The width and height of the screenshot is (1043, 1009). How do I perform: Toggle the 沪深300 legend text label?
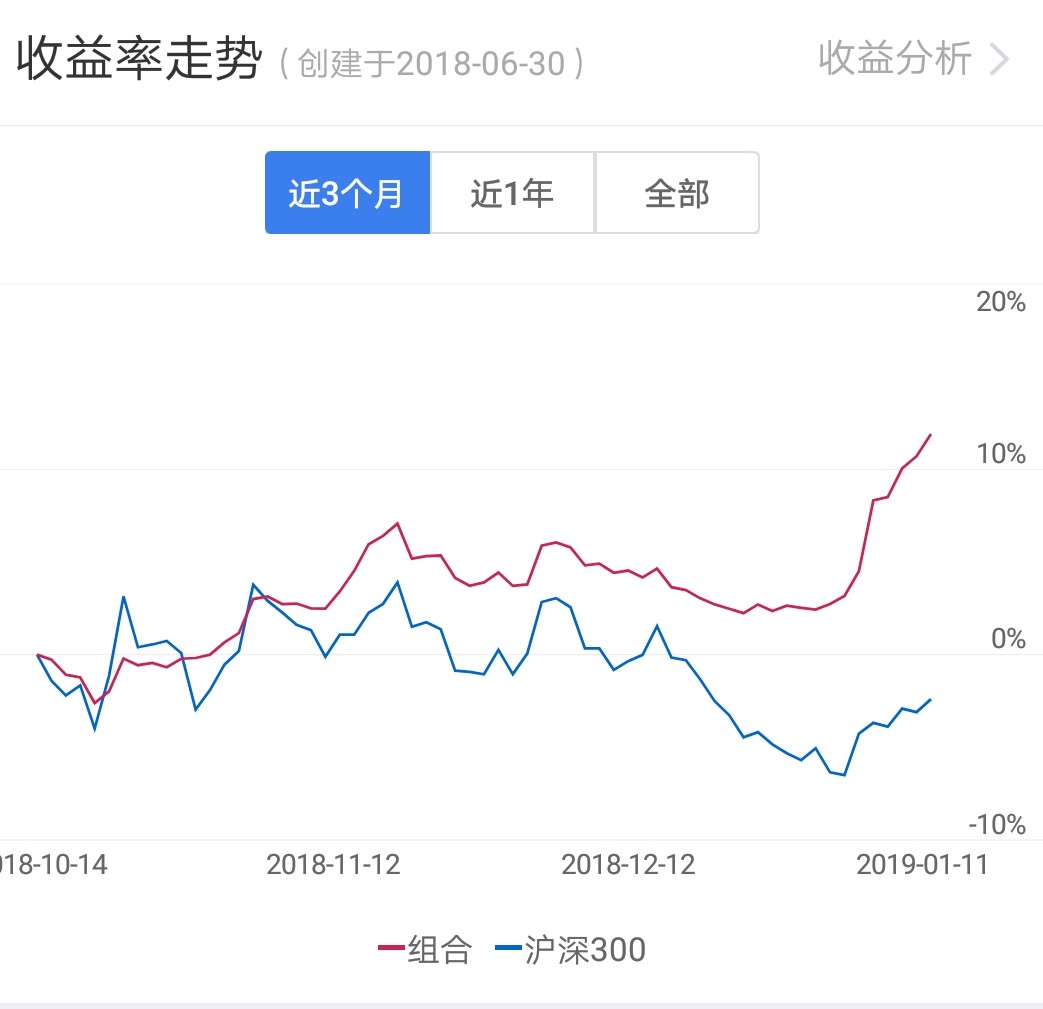coord(585,949)
